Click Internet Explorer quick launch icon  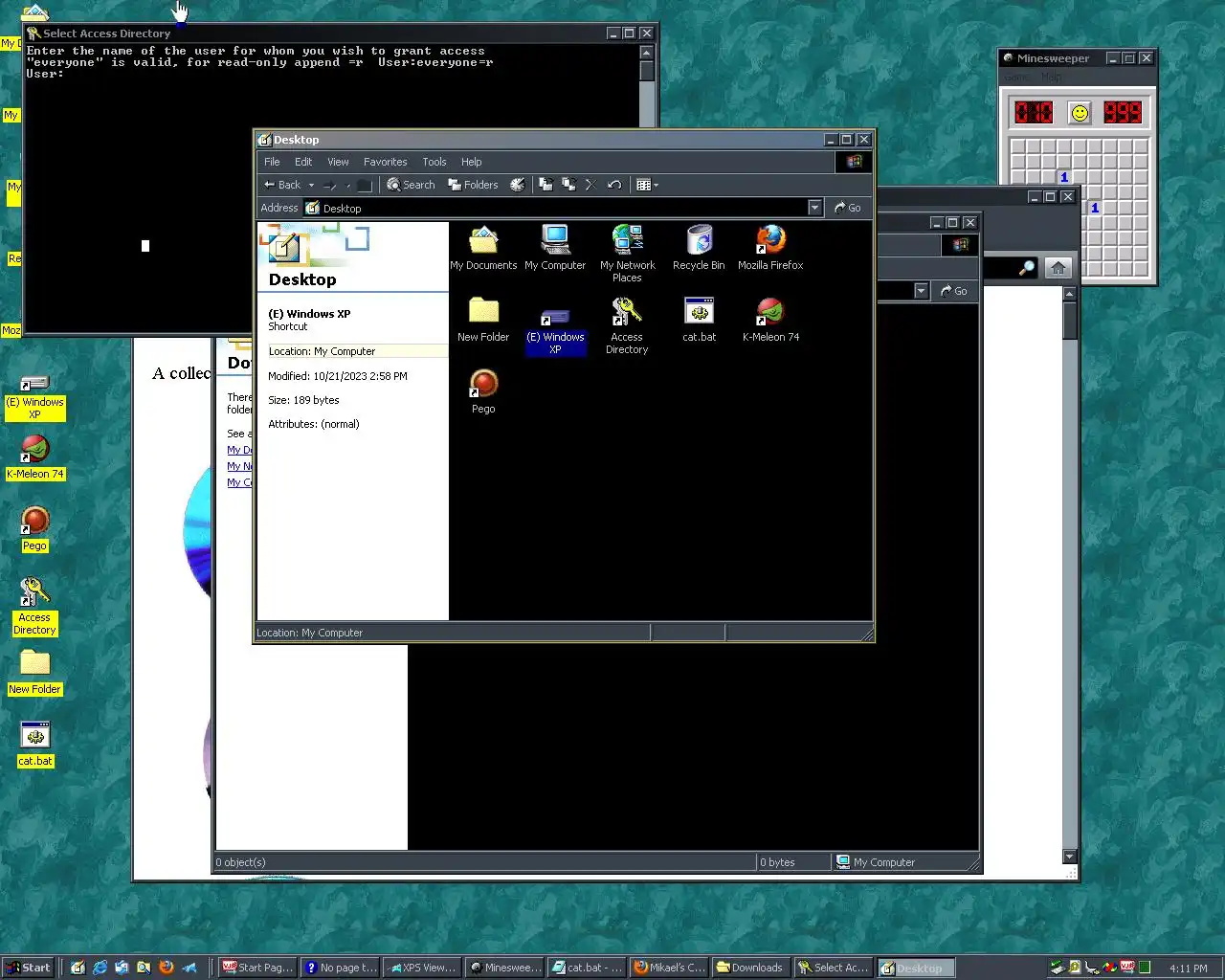coord(100,968)
